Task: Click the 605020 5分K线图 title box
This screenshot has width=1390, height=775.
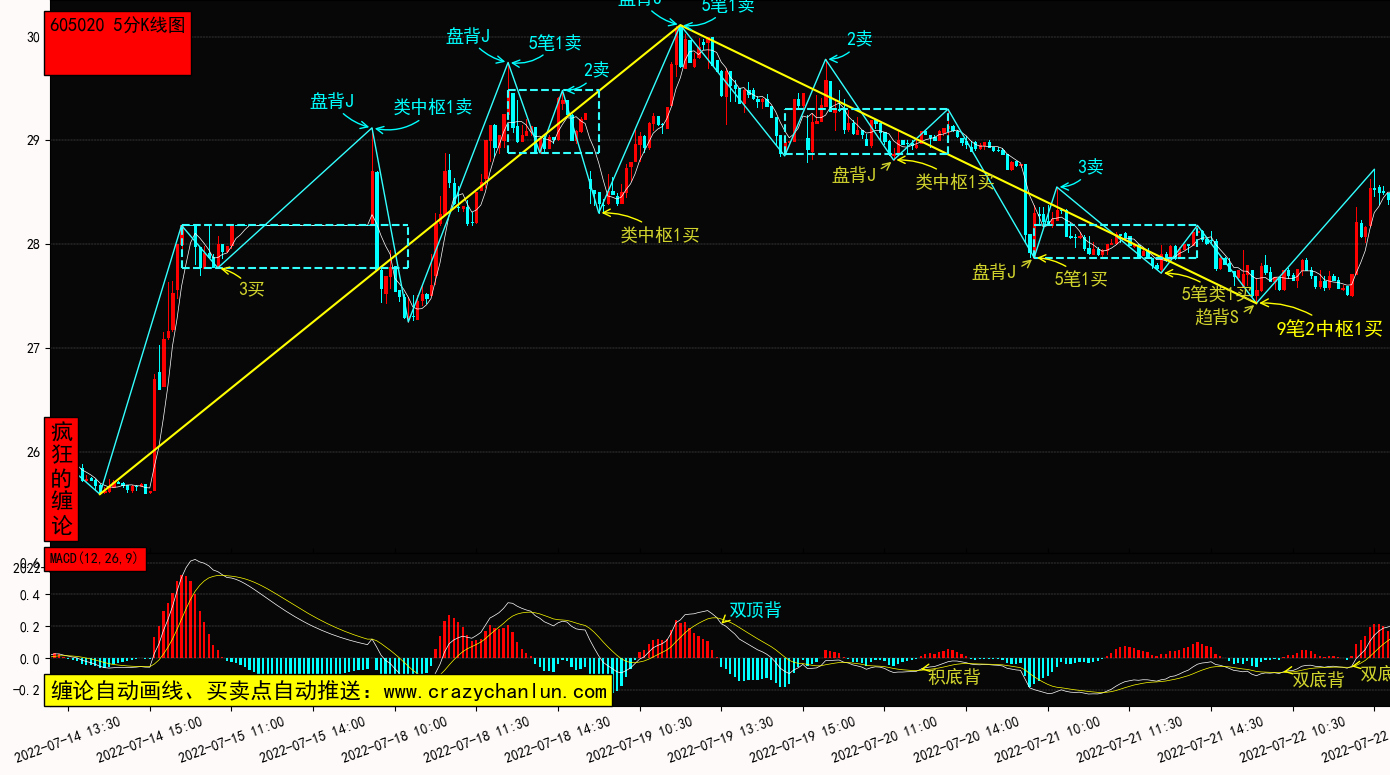Action: tap(117, 45)
